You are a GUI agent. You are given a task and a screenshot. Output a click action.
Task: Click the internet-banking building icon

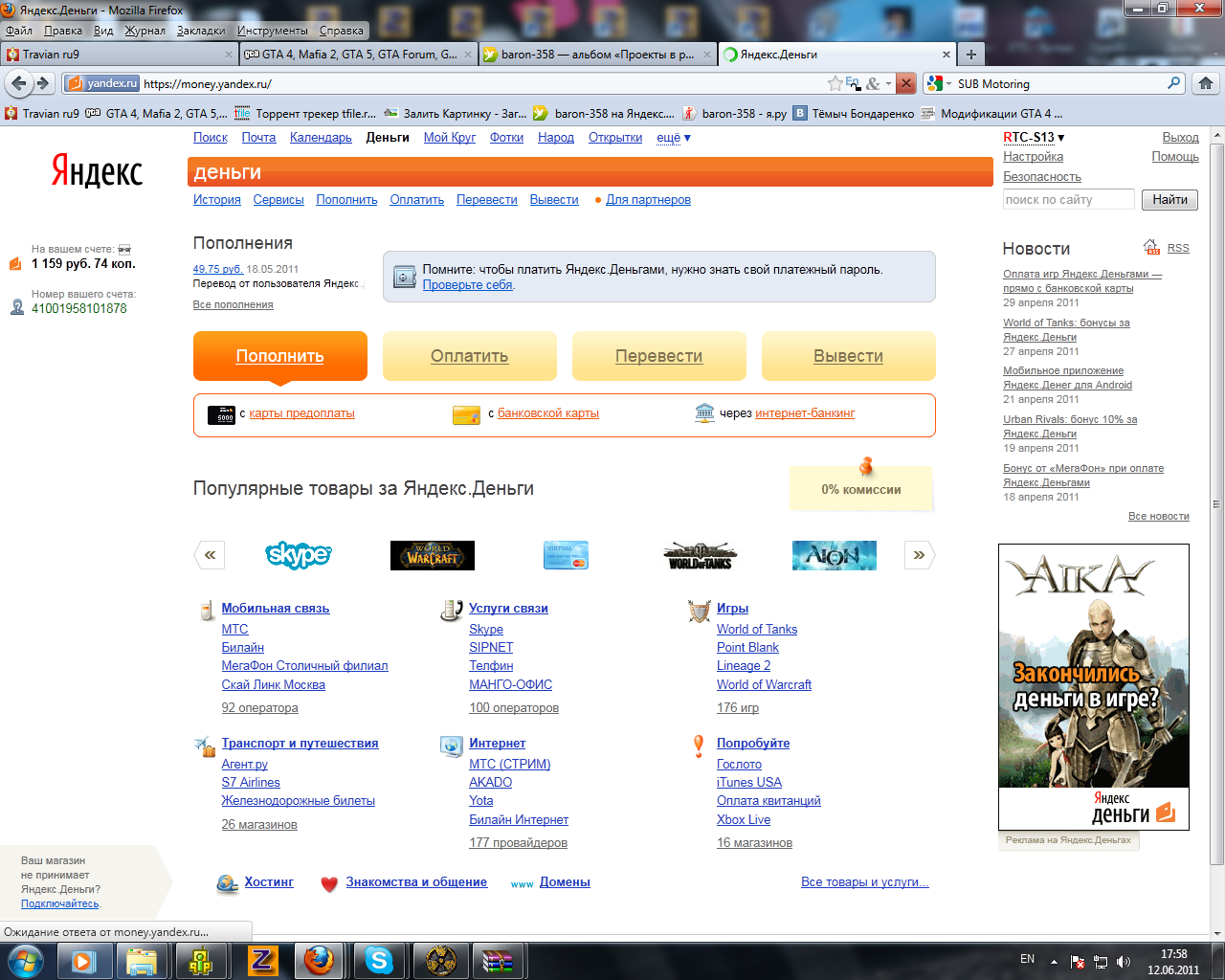[705, 413]
